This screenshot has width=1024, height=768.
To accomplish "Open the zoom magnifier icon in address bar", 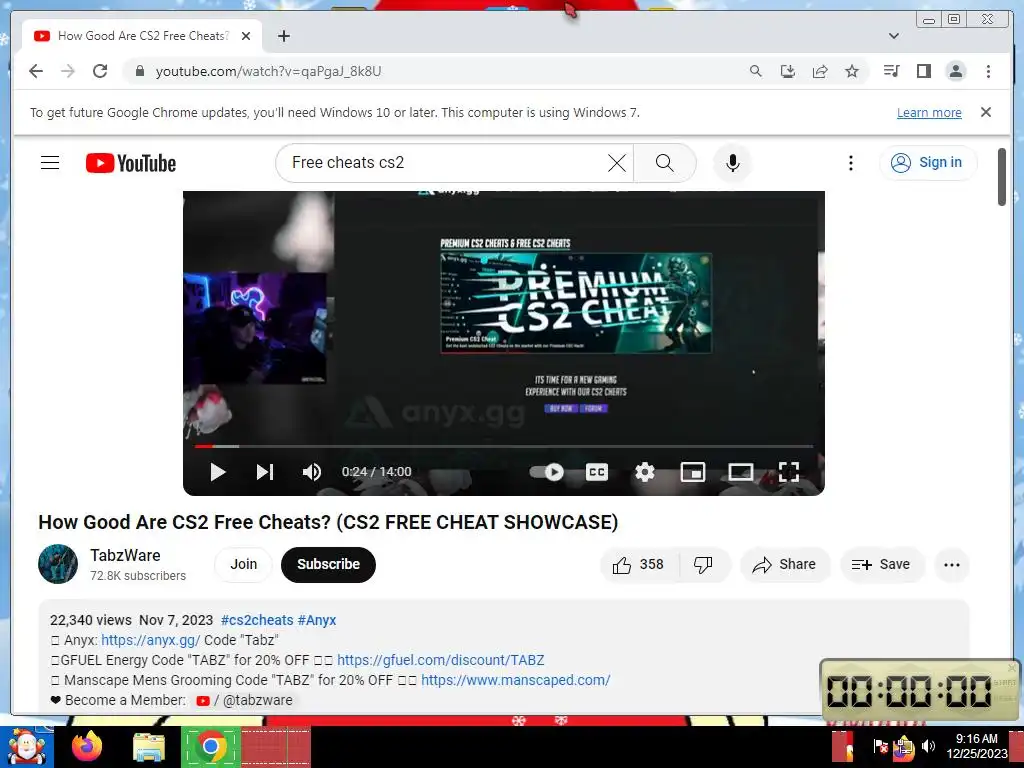I will point(756,71).
